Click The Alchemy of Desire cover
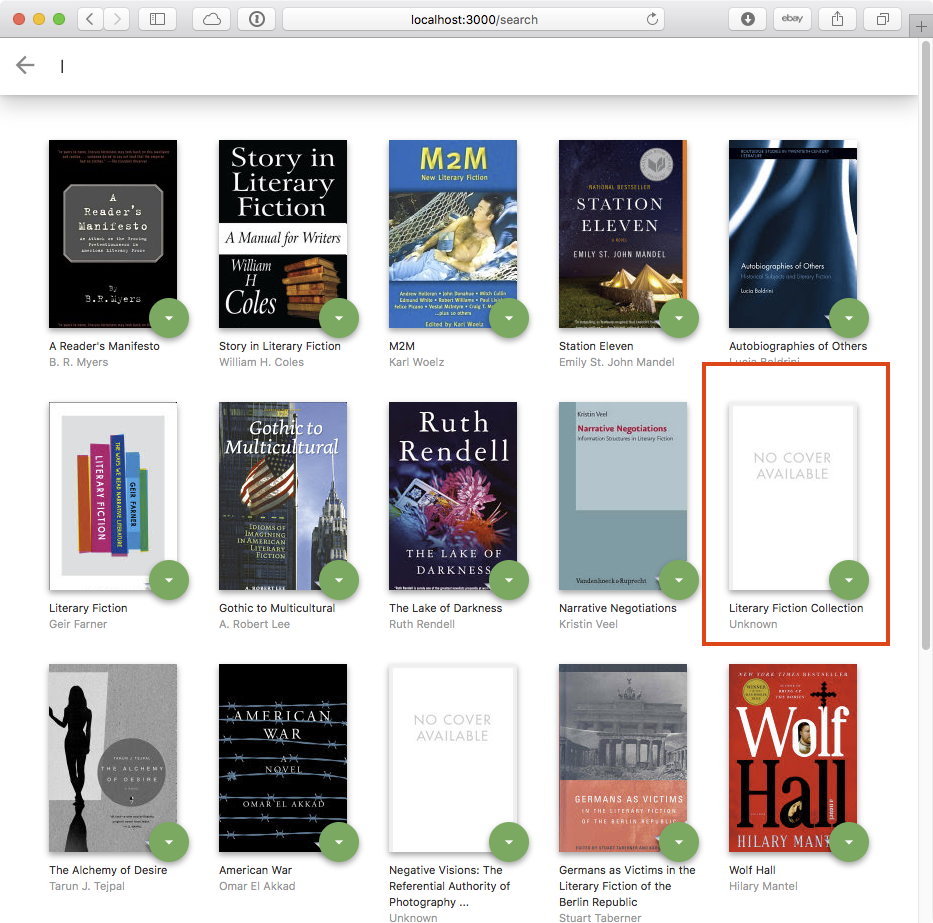 (113, 758)
